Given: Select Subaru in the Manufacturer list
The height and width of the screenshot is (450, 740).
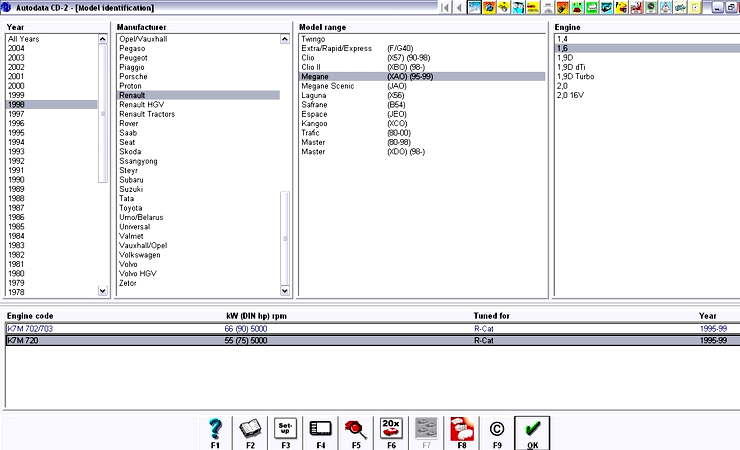Looking at the screenshot, I should [198, 180].
